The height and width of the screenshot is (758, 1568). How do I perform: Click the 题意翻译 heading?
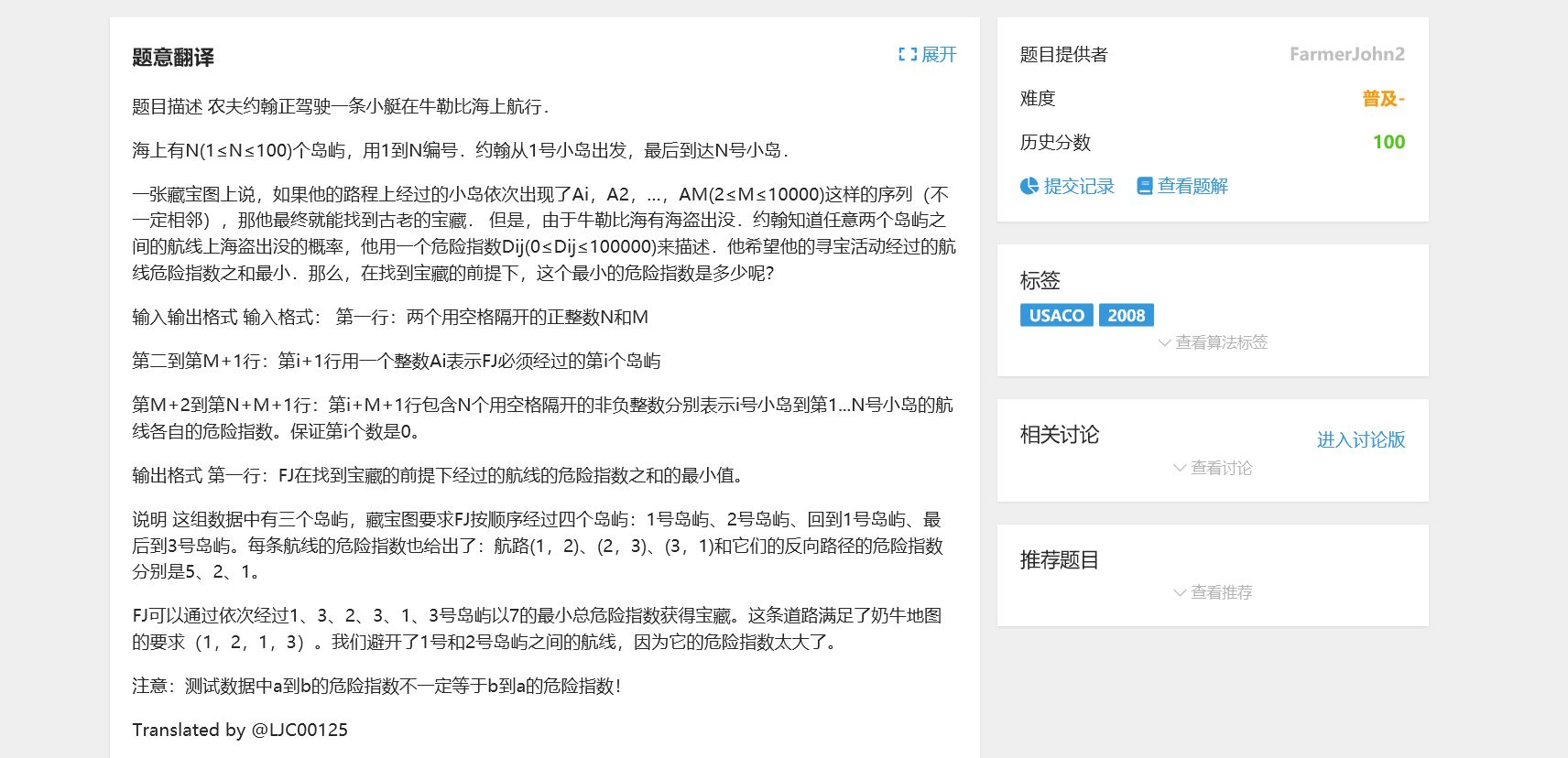point(173,58)
